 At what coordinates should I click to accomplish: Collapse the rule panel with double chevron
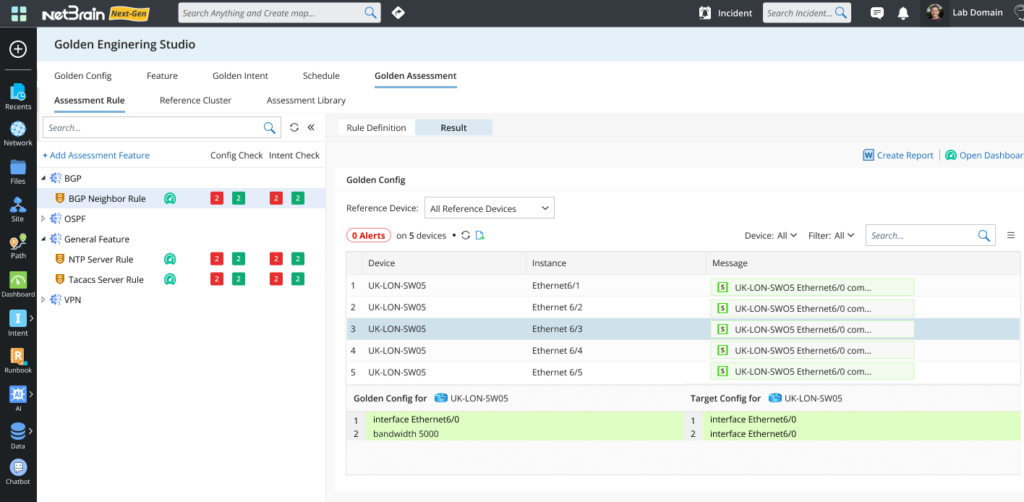pyautogui.click(x=312, y=127)
